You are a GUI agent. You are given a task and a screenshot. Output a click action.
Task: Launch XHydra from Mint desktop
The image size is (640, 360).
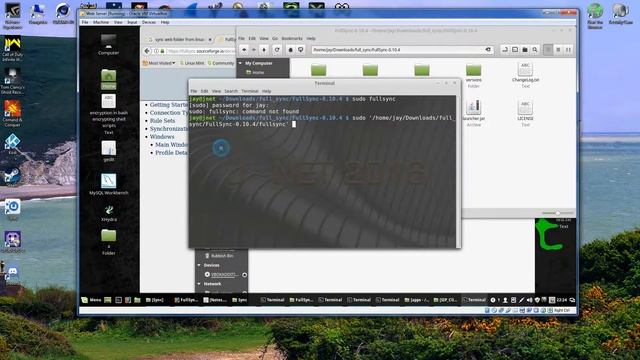tap(109, 213)
